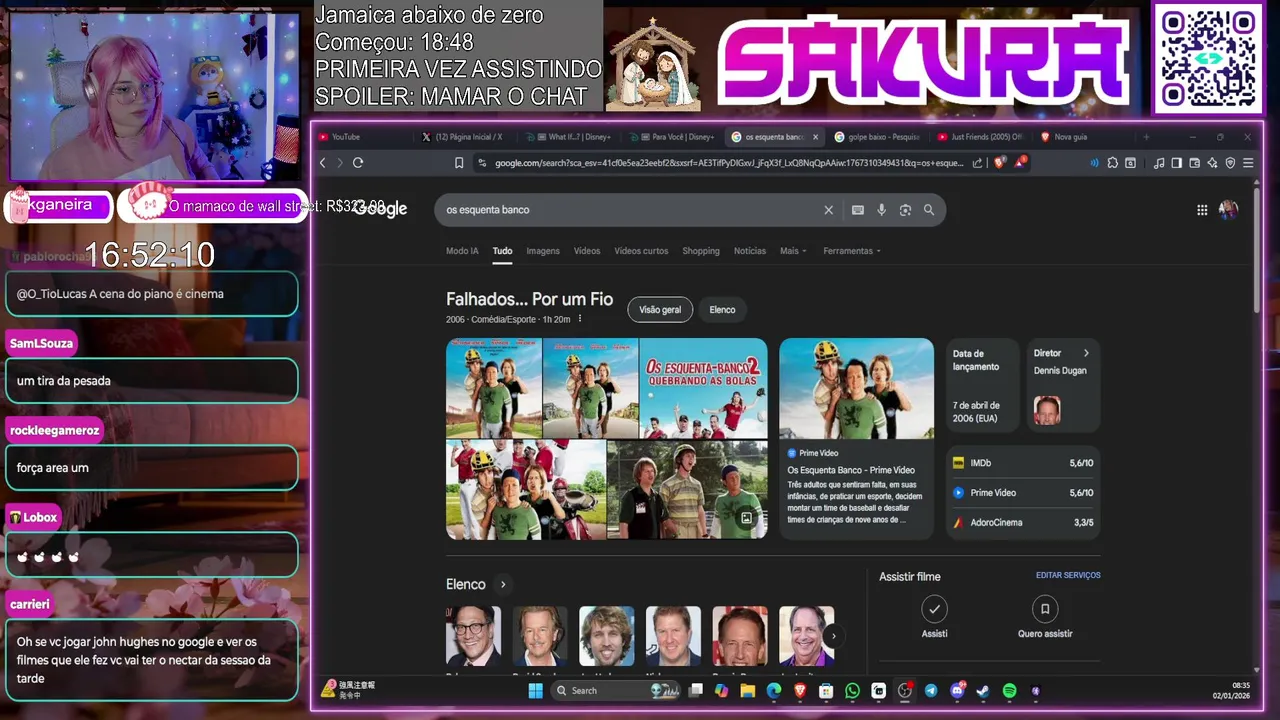Start Google voice search microphone
1280x720 pixels.
click(x=881, y=210)
